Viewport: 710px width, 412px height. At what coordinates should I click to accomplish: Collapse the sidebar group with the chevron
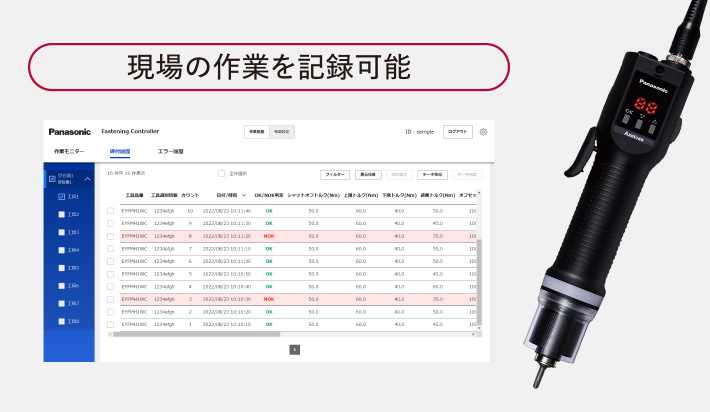coord(87,178)
